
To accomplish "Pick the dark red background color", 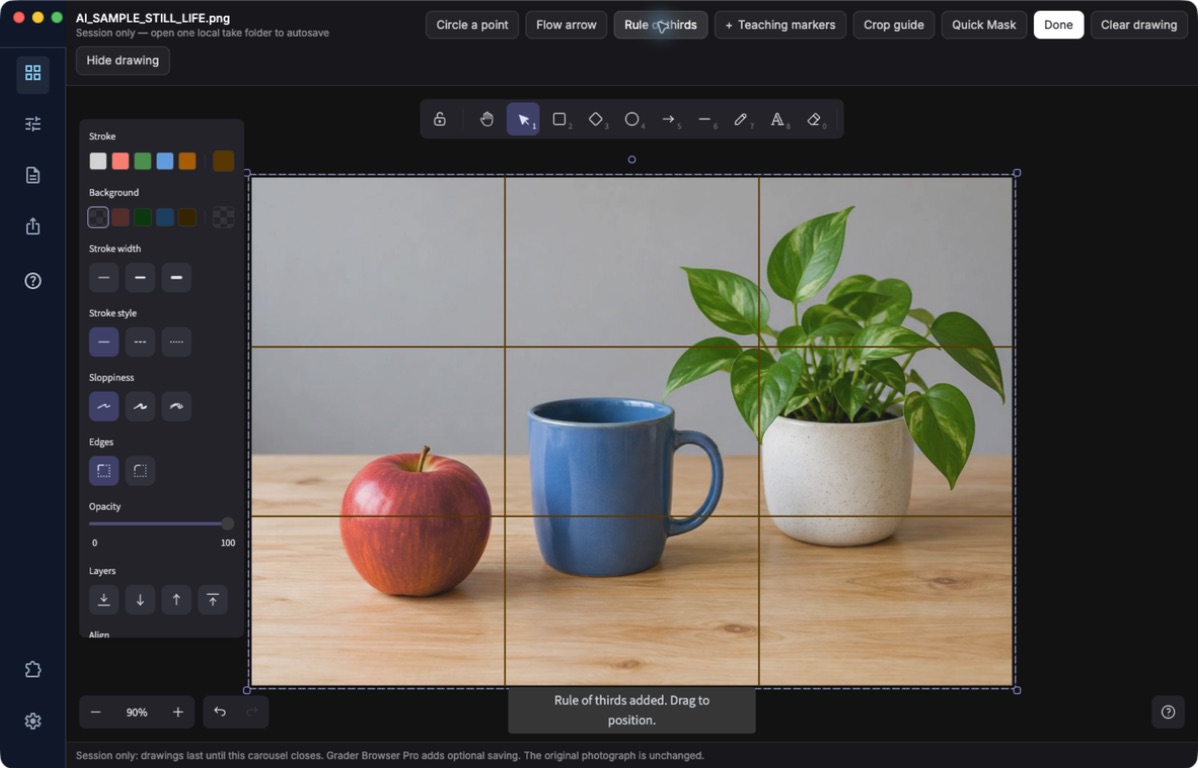I will point(120,217).
